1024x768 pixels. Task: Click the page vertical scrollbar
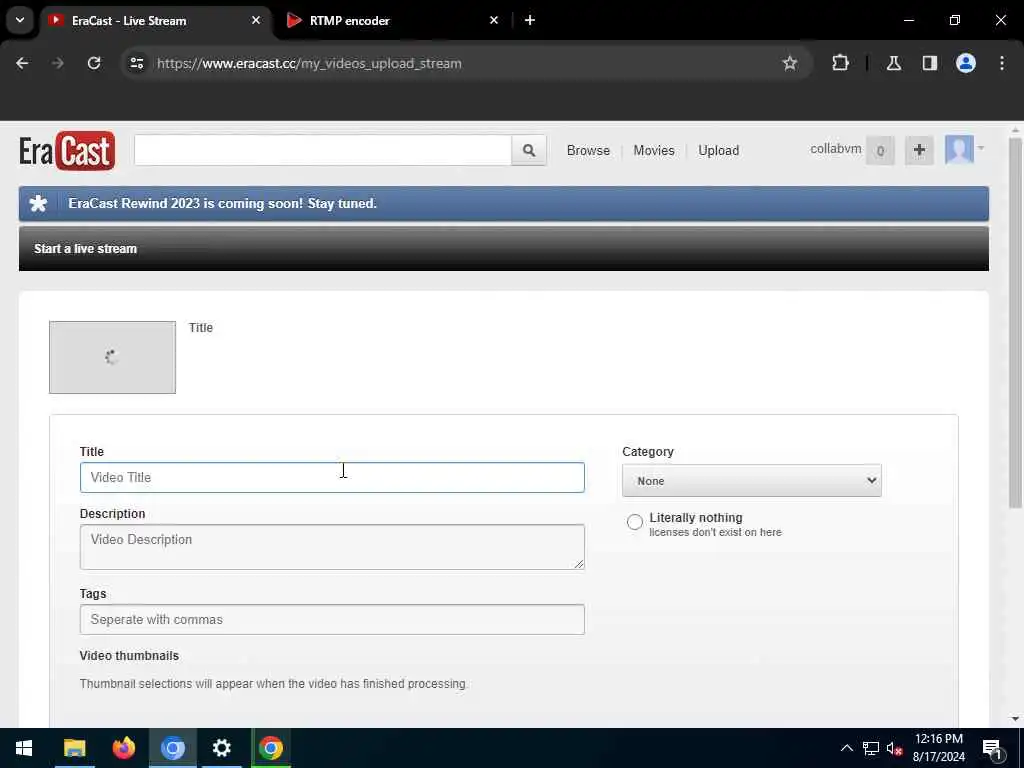[1014, 323]
